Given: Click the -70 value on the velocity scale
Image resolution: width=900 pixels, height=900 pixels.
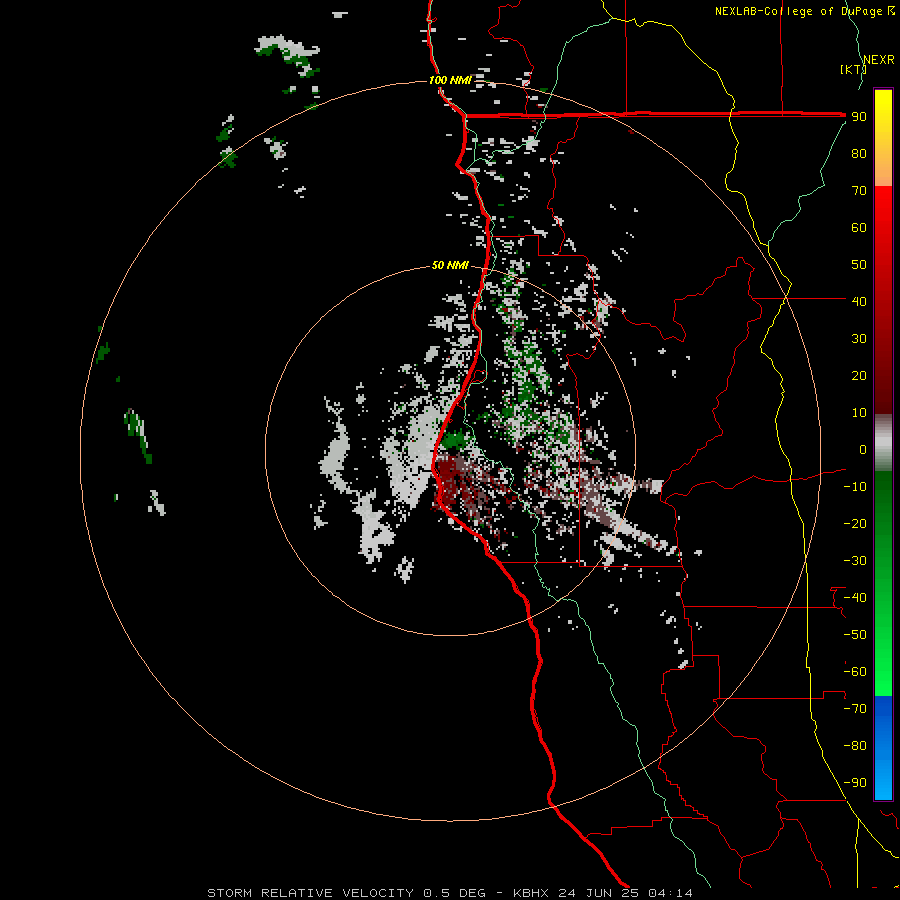Looking at the screenshot, I should (x=855, y=709).
